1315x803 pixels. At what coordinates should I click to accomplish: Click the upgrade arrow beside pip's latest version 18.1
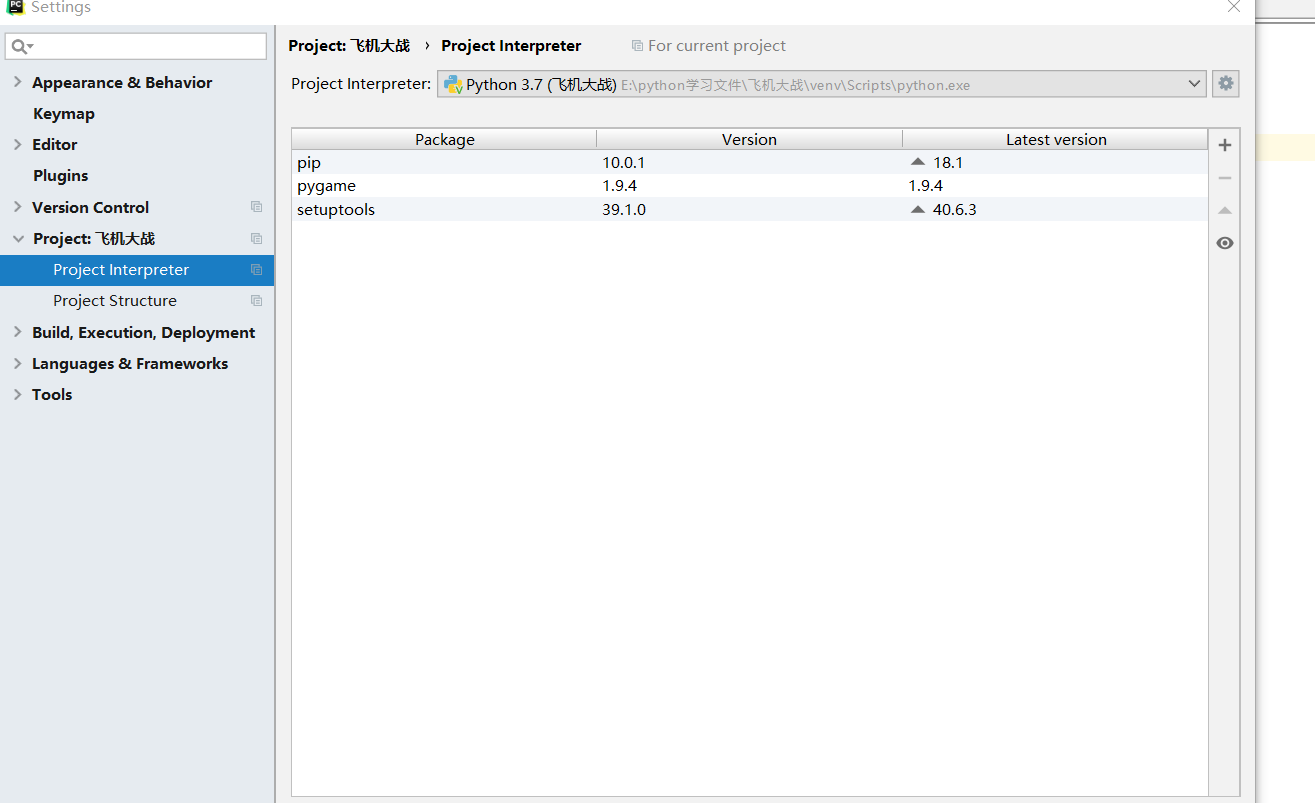(x=917, y=161)
